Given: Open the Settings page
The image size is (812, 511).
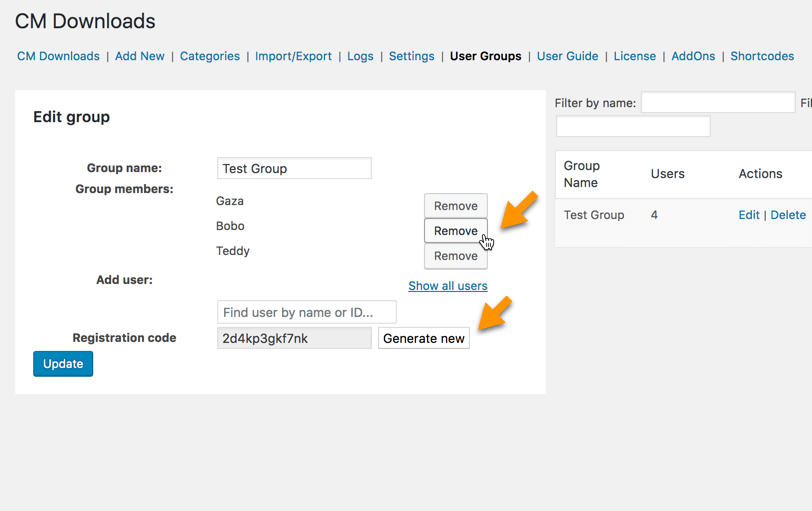Looking at the screenshot, I should [x=411, y=56].
